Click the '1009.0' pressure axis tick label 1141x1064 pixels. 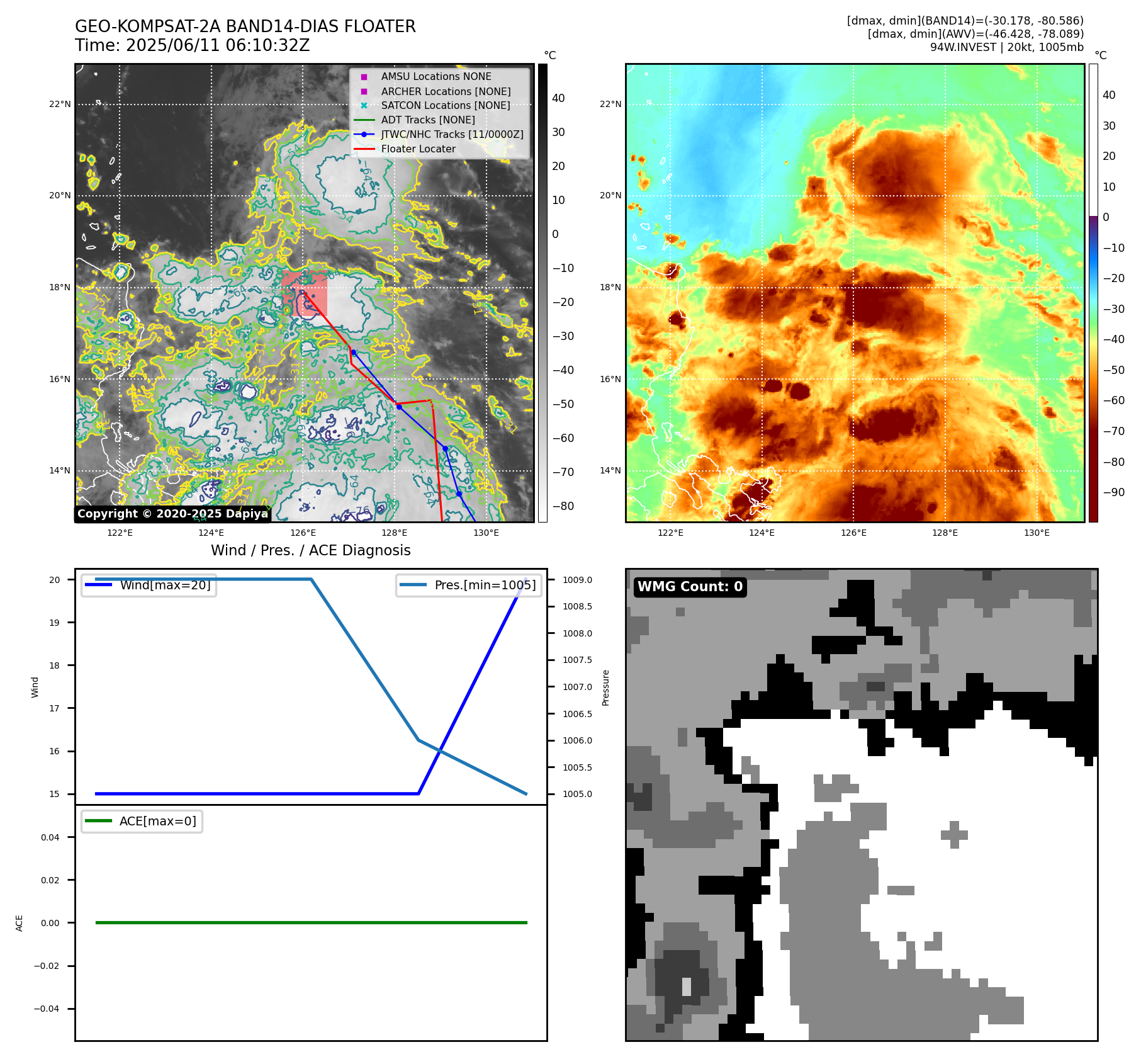pos(578,580)
